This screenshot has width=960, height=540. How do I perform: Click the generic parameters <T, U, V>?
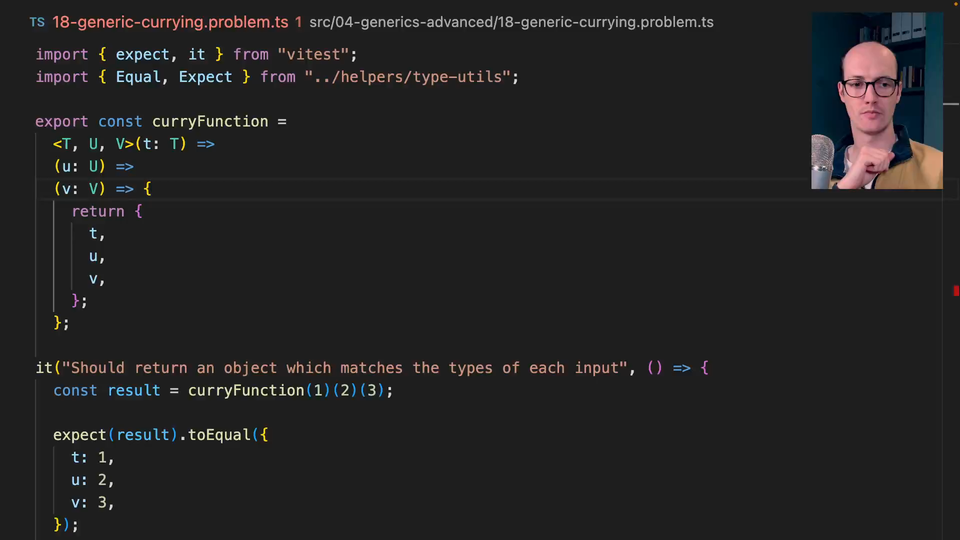pos(94,144)
